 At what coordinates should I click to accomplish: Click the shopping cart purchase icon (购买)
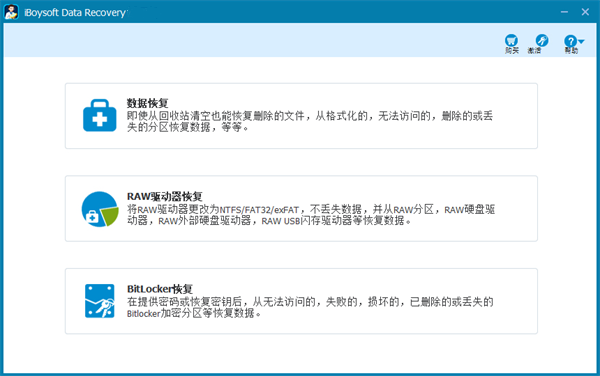pos(511,40)
